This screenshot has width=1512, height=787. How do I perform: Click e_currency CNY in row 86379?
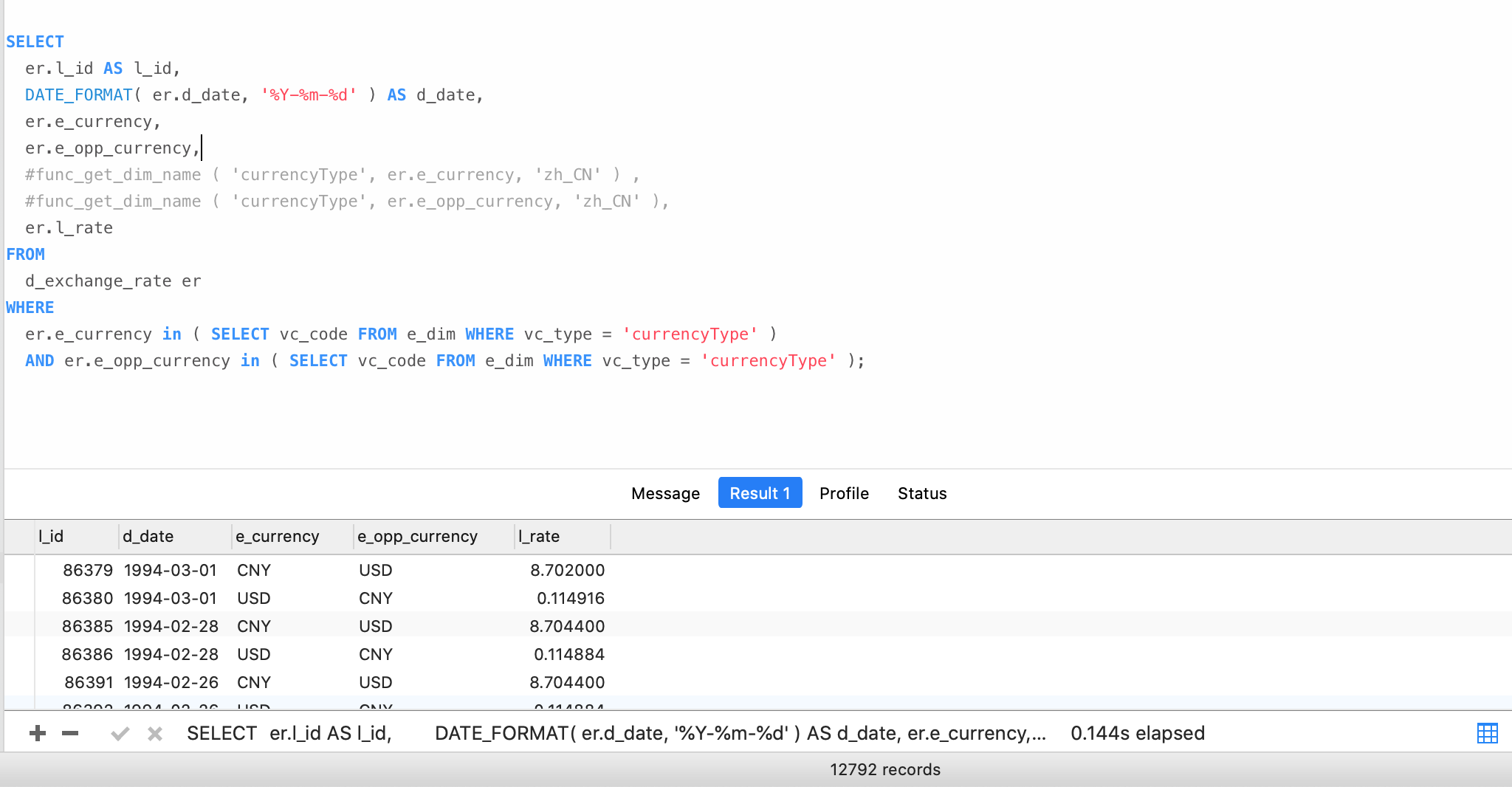point(254,570)
